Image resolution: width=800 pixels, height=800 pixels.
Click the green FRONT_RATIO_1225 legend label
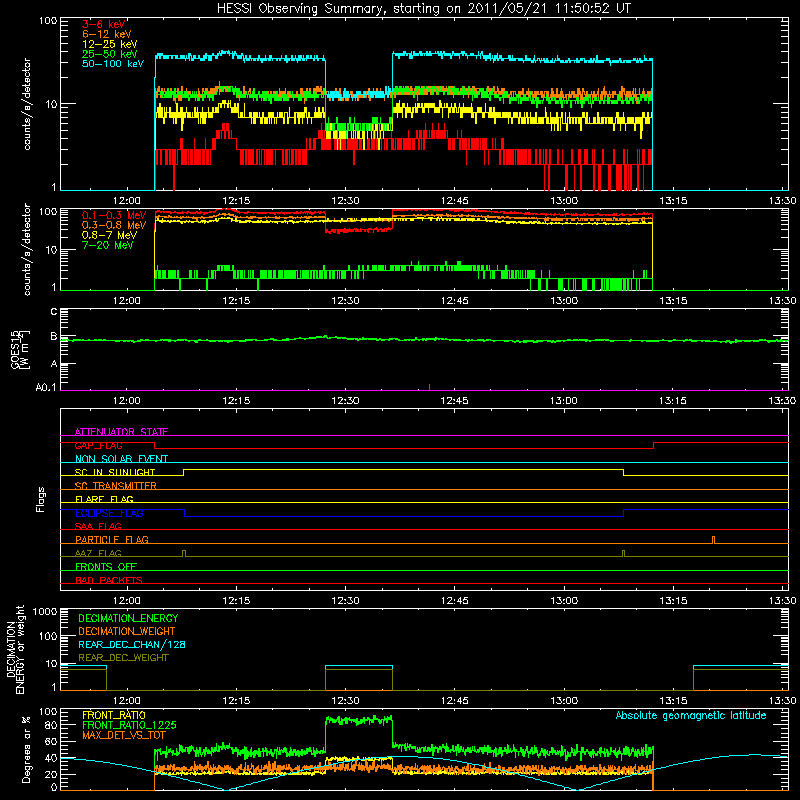coord(129,725)
